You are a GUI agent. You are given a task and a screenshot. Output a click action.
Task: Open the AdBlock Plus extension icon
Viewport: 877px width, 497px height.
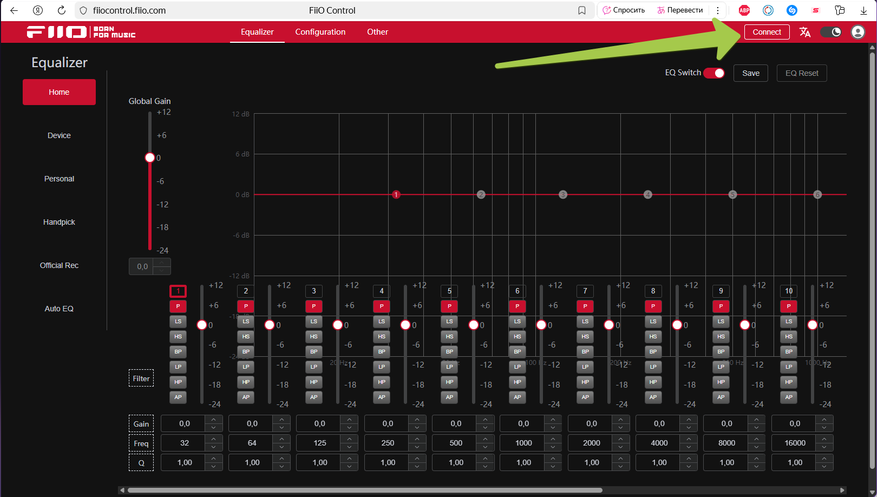744,10
